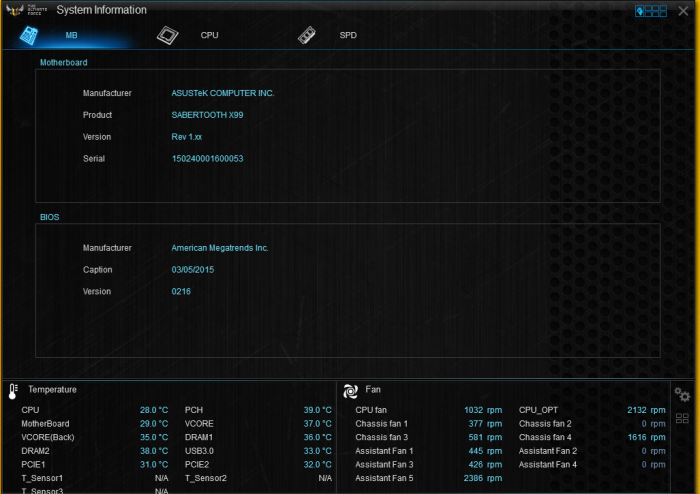Select serial number 150240001600053
The height and width of the screenshot is (494, 700).
click(208, 159)
